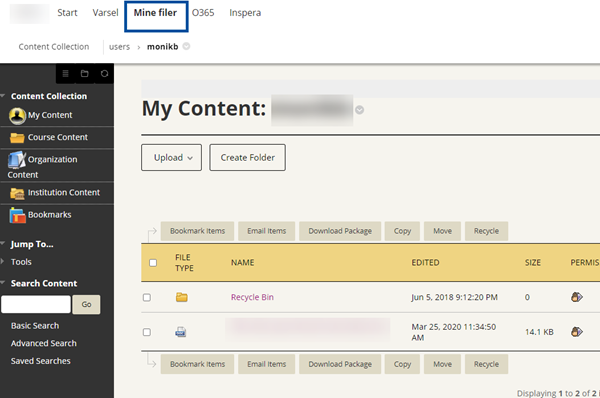This screenshot has width=600, height=398.
Task: Click the 14.1 KB size value
Action: point(539,332)
